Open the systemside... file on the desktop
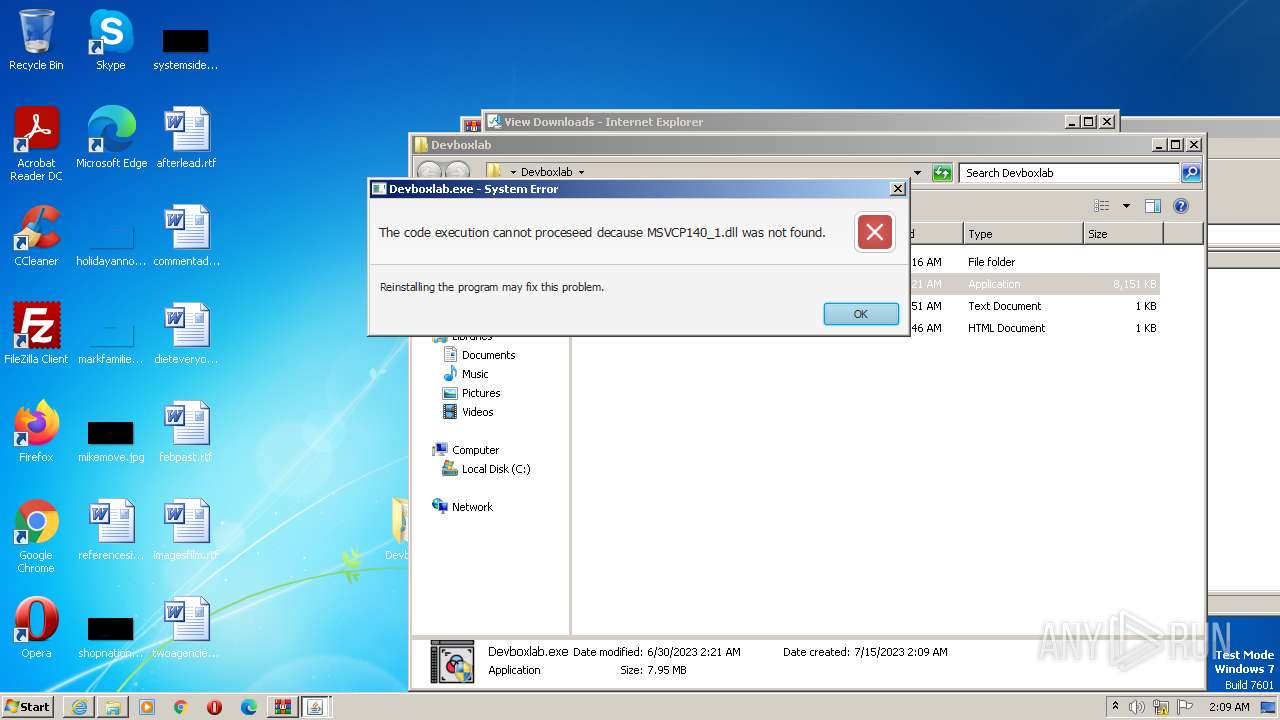1280x720 pixels. [x=186, y=50]
